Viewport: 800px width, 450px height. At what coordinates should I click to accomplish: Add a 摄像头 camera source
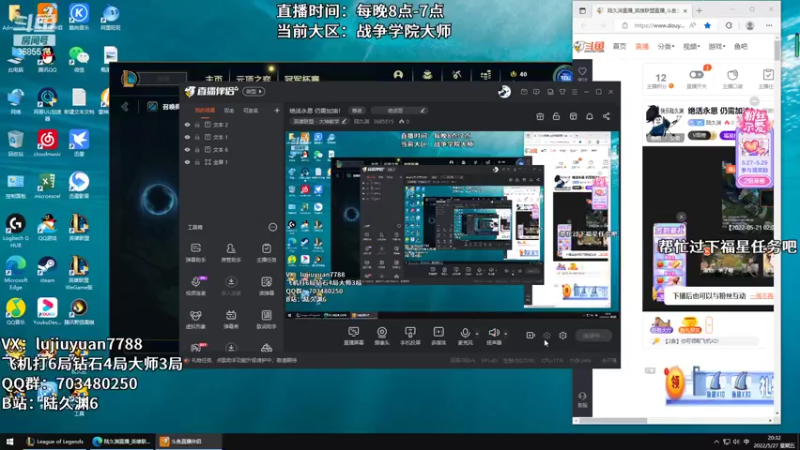click(382, 336)
